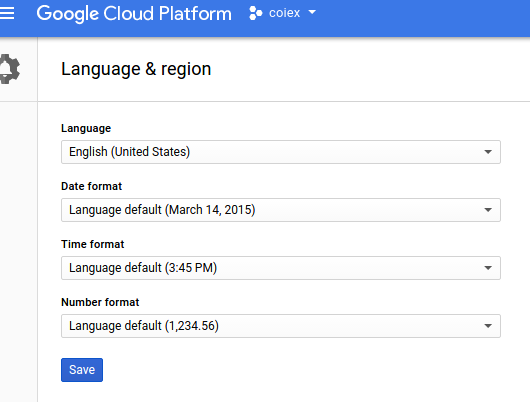
Task: Open the hamburger navigation menu
Action: [6, 13]
